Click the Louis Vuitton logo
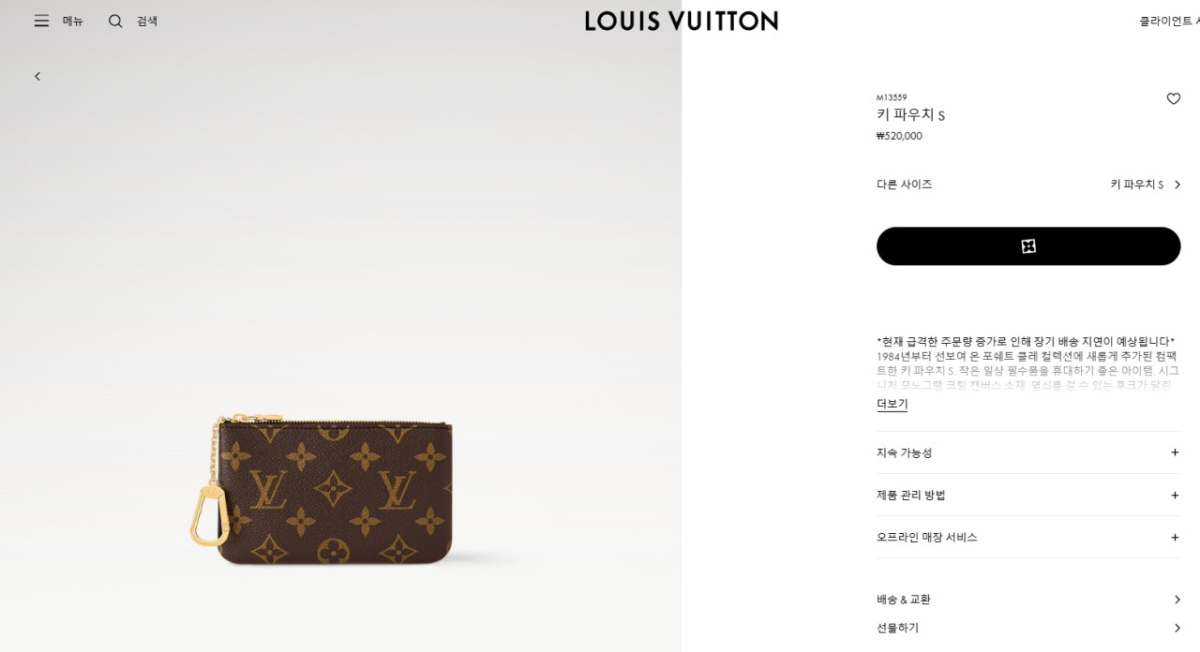Viewport: 1200px width, 652px height. click(681, 21)
